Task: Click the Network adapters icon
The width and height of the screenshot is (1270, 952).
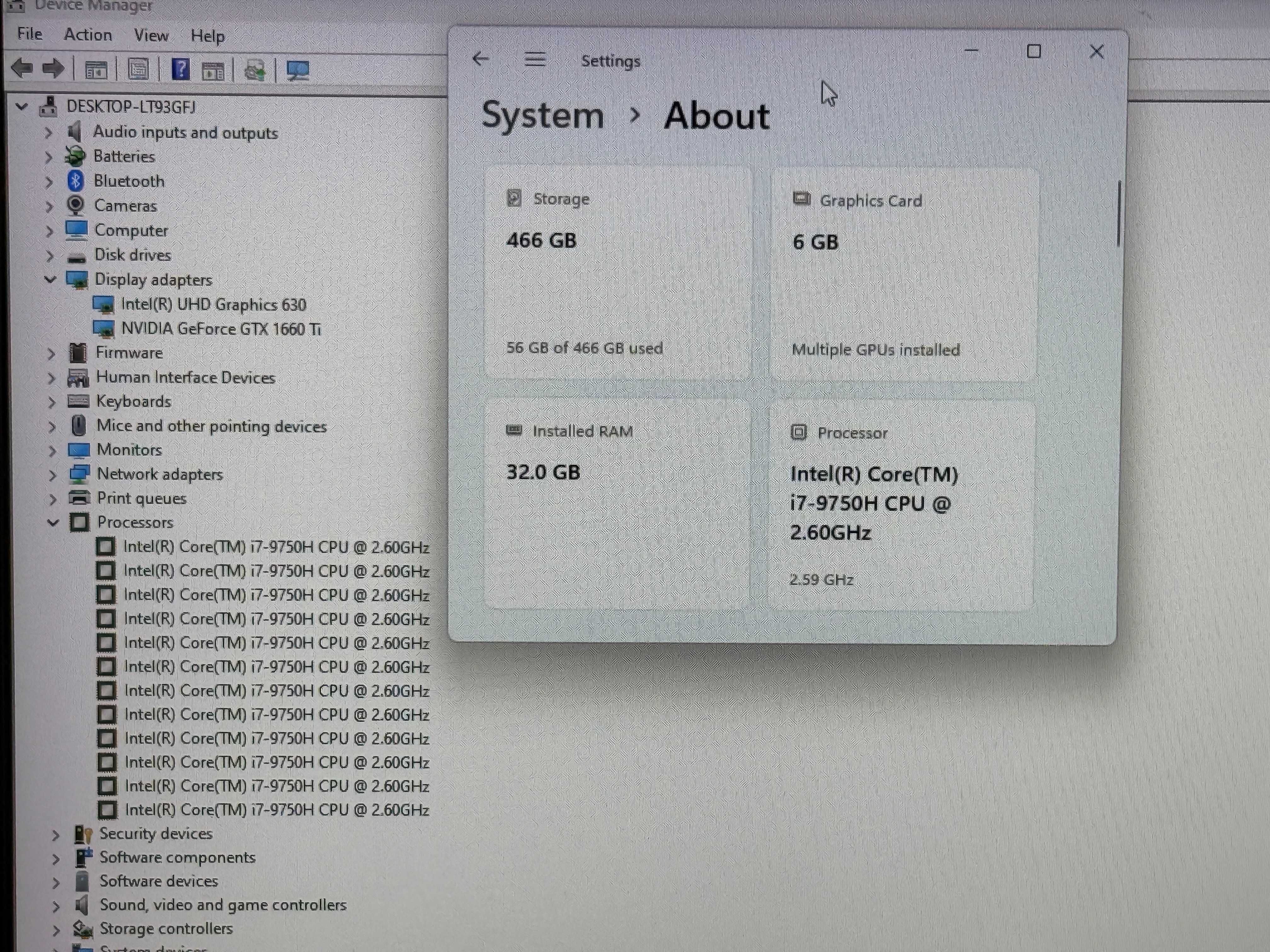Action: [79, 474]
